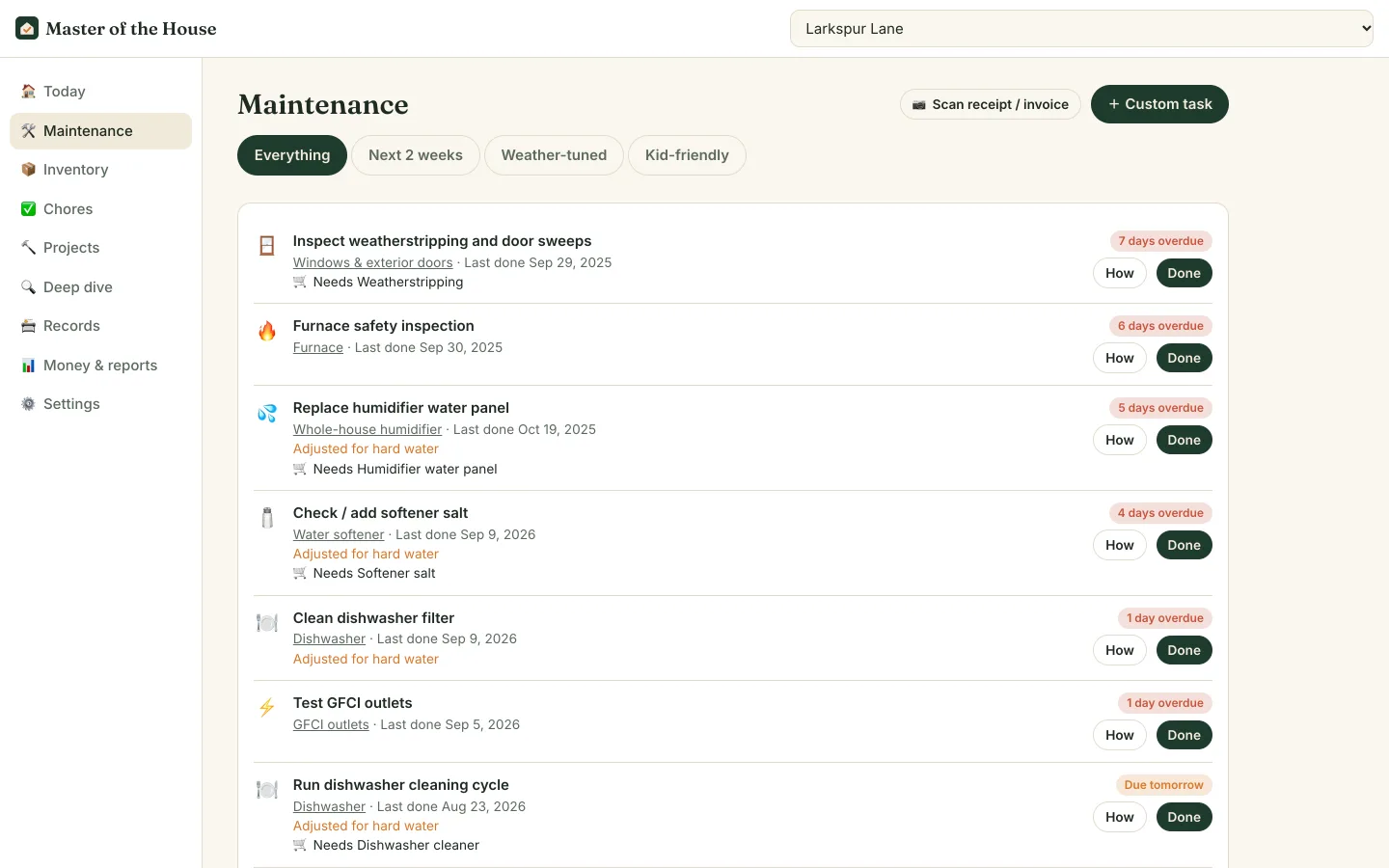This screenshot has height=868, width=1389.
Task: Click the camera icon in Scan receipt button
Action: 919,104
